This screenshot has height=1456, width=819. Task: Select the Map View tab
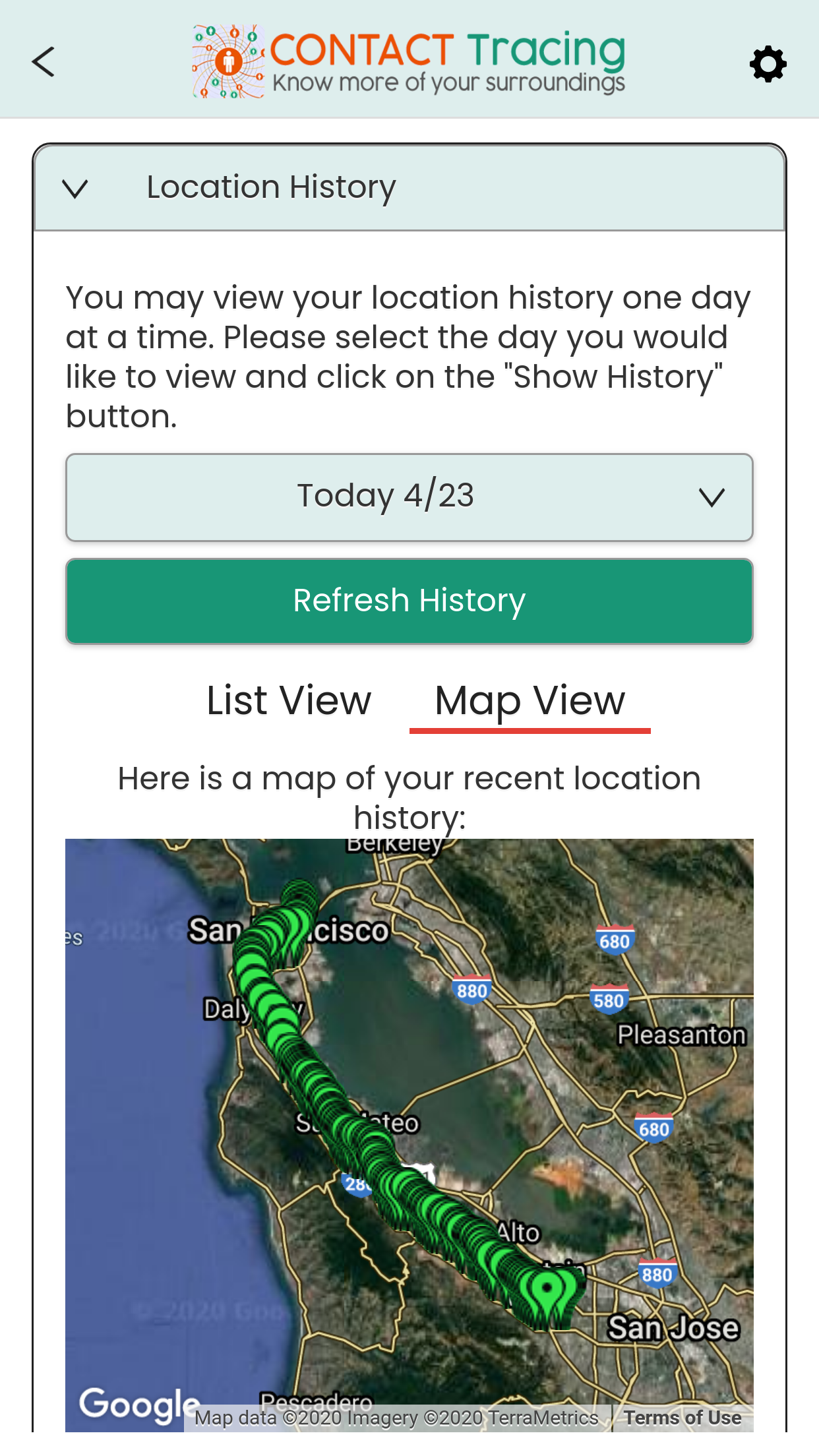click(x=530, y=700)
